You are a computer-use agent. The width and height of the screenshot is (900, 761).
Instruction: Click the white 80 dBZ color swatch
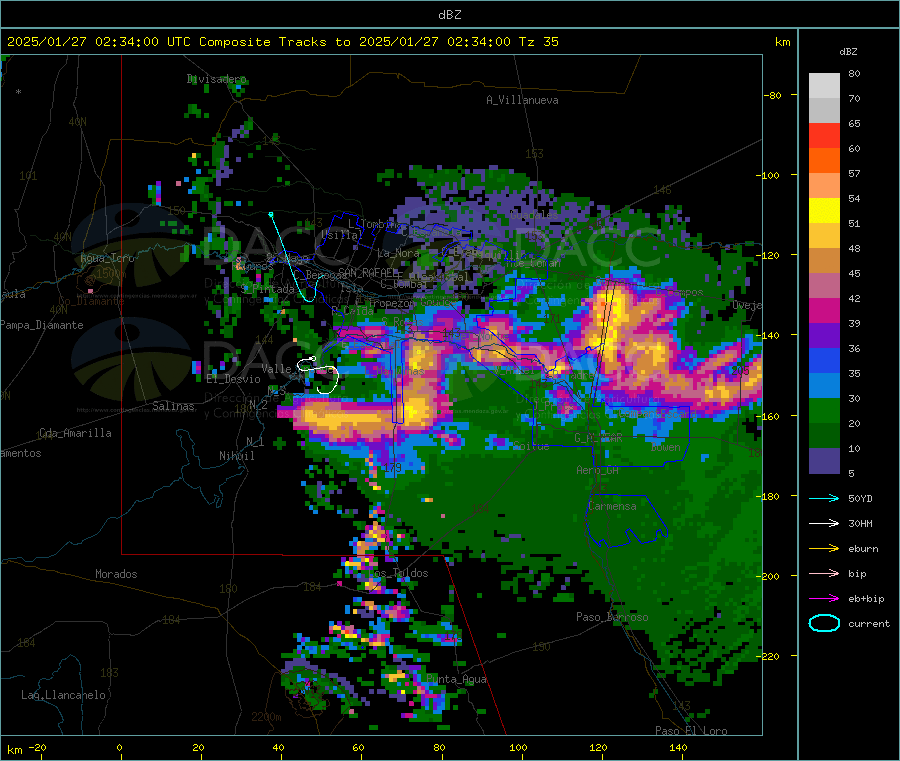coord(824,86)
